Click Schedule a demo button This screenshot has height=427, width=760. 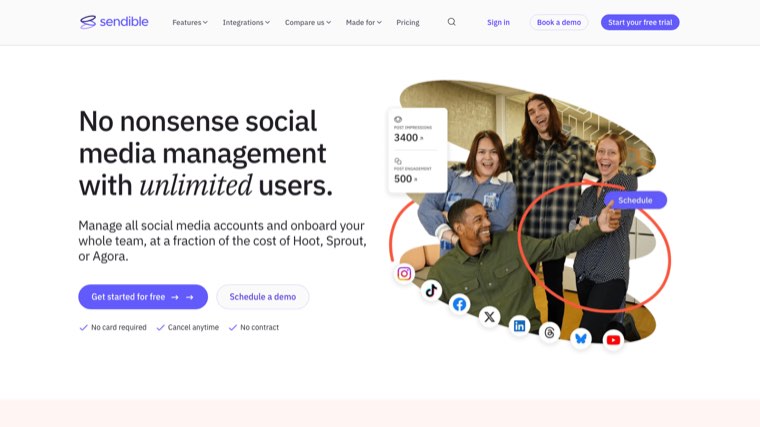(263, 297)
